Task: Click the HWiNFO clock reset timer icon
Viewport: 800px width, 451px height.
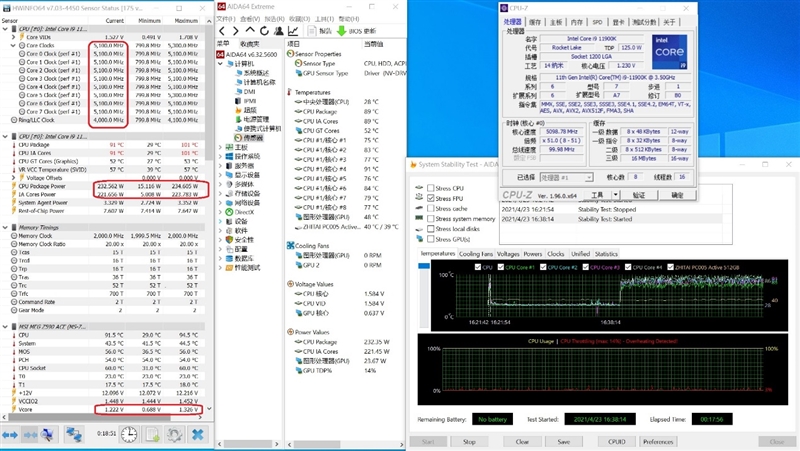Action: pos(129,435)
